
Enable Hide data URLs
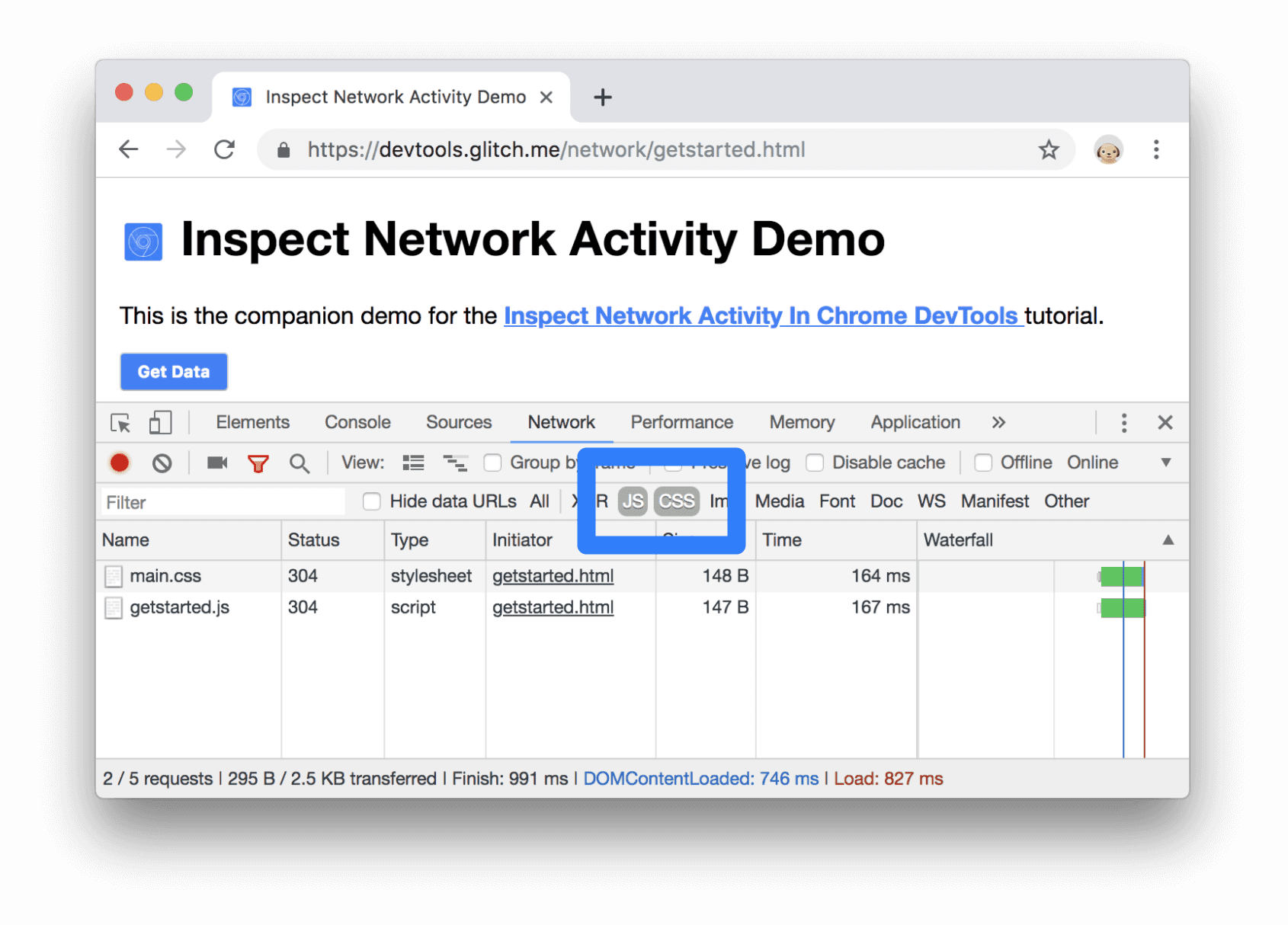pos(371,501)
